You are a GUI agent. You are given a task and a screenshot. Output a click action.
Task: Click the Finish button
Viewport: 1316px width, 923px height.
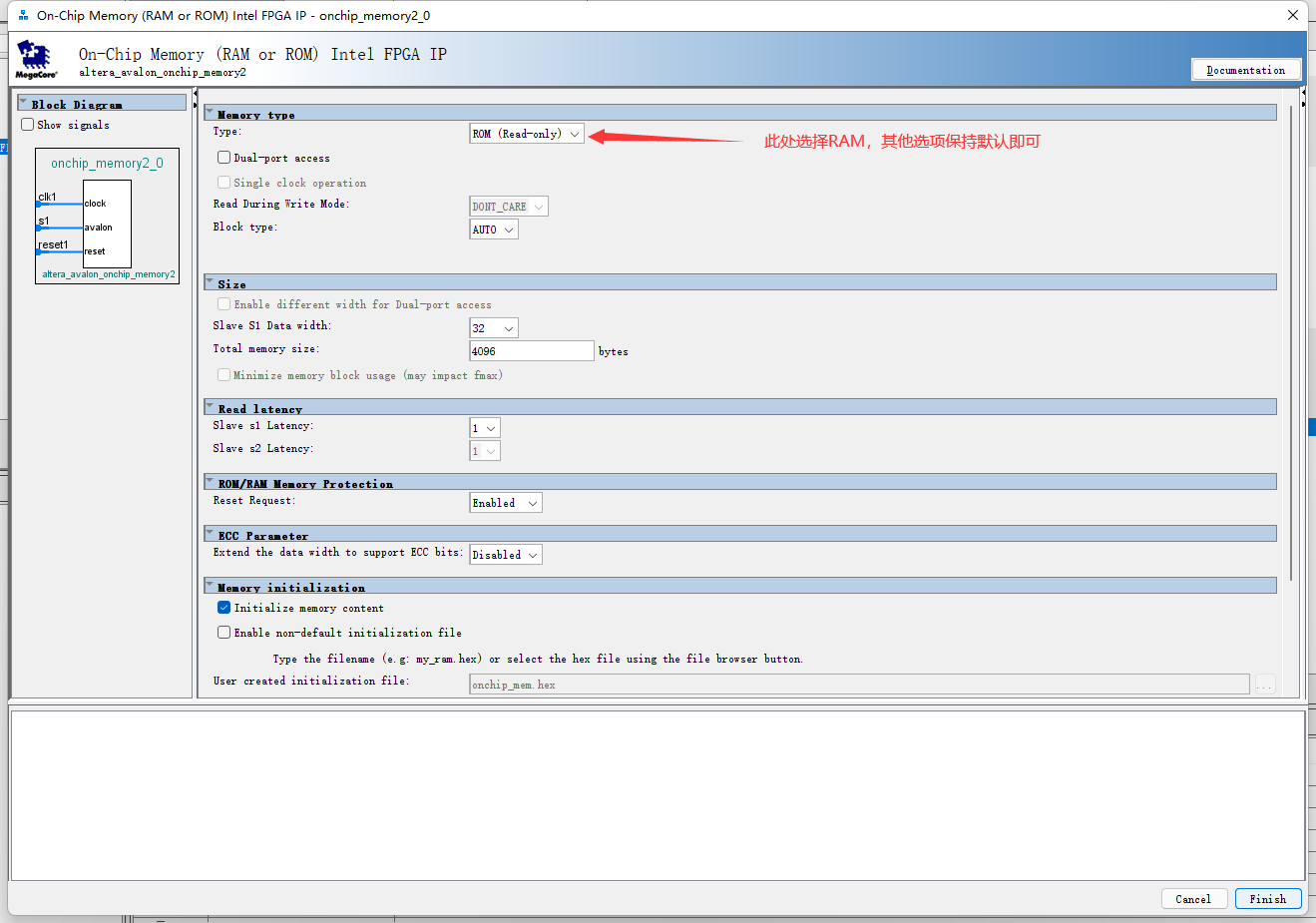pos(1268,899)
